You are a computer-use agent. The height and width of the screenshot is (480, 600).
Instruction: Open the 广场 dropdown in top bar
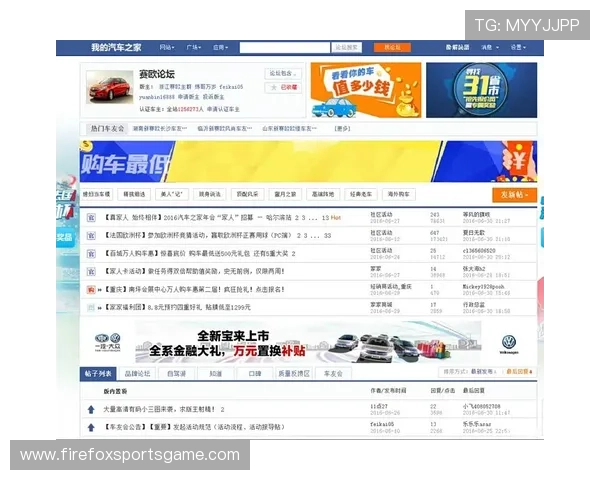194,47
